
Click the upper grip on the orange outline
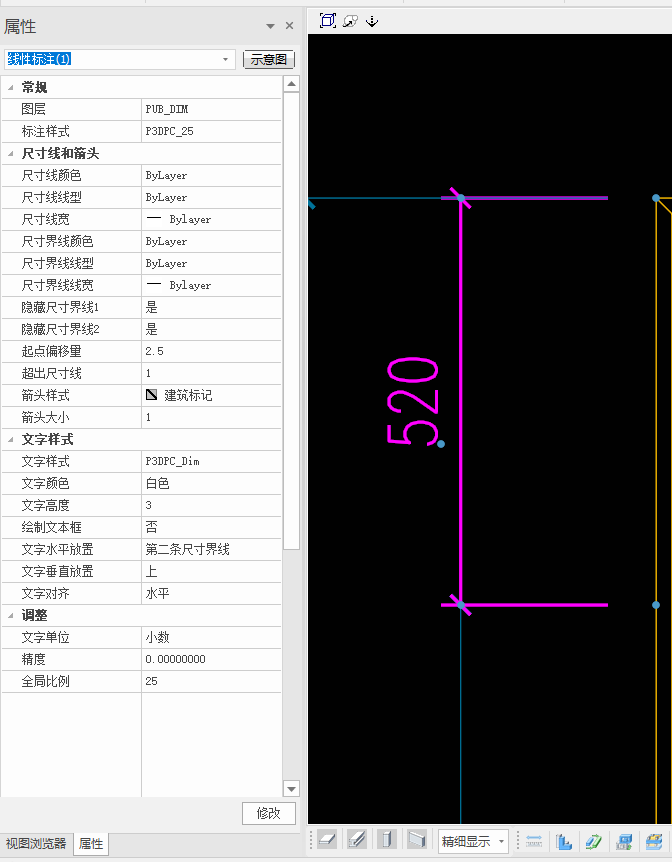pyautogui.click(x=656, y=198)
